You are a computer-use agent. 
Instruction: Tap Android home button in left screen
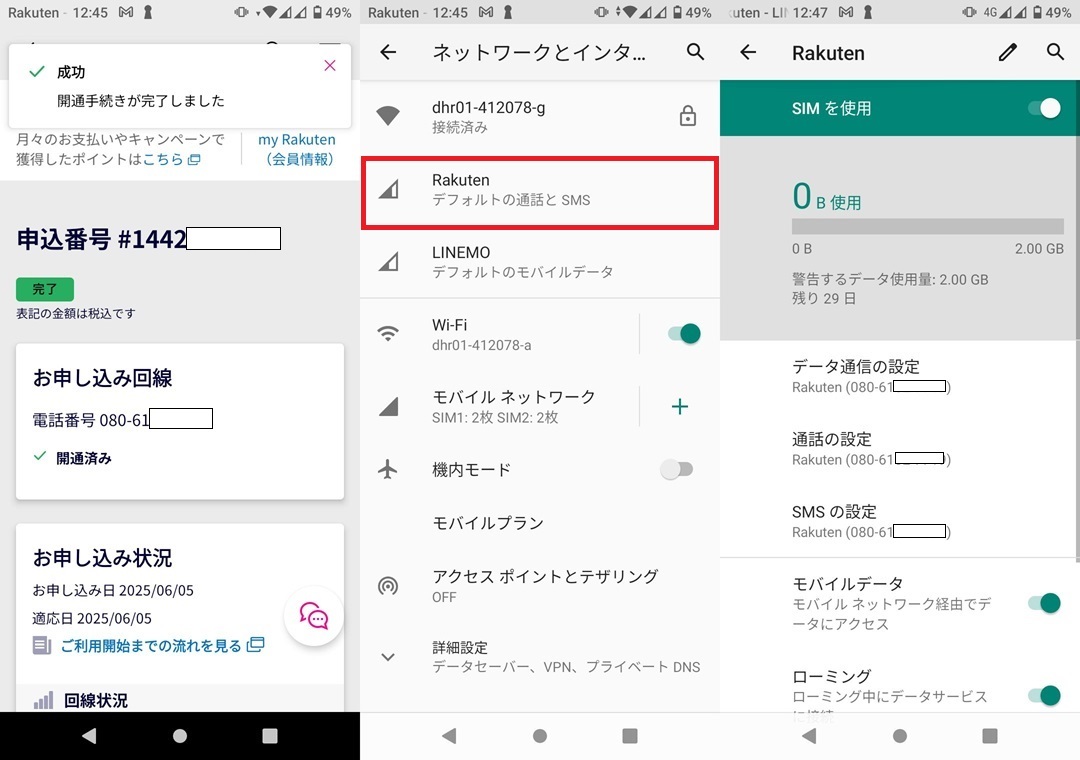point(180,736)
